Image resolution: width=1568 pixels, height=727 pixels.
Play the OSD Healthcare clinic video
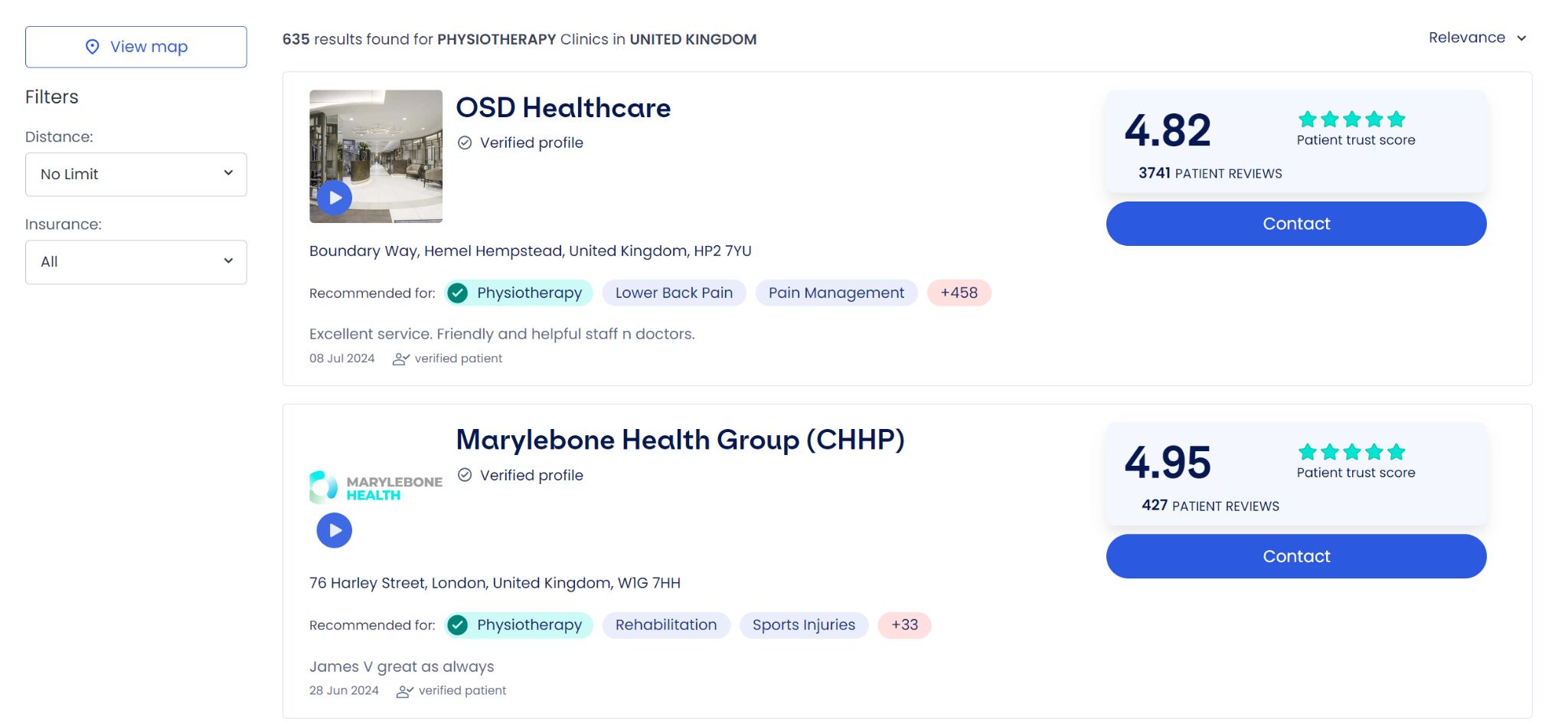pos(333,197)
